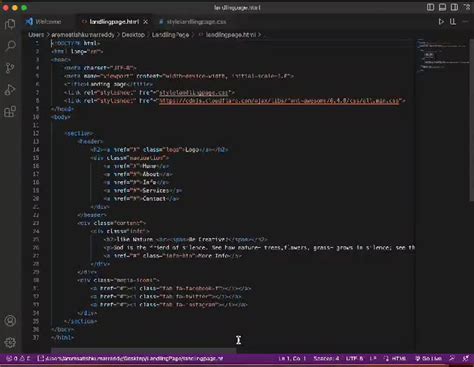Toggle the bottom panel layout icon
474x367 pixels.
tap(442, 7)
